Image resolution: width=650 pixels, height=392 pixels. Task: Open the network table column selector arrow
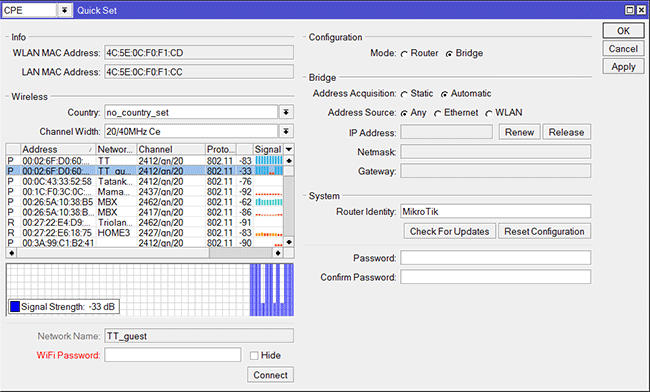tap(289, 149)
